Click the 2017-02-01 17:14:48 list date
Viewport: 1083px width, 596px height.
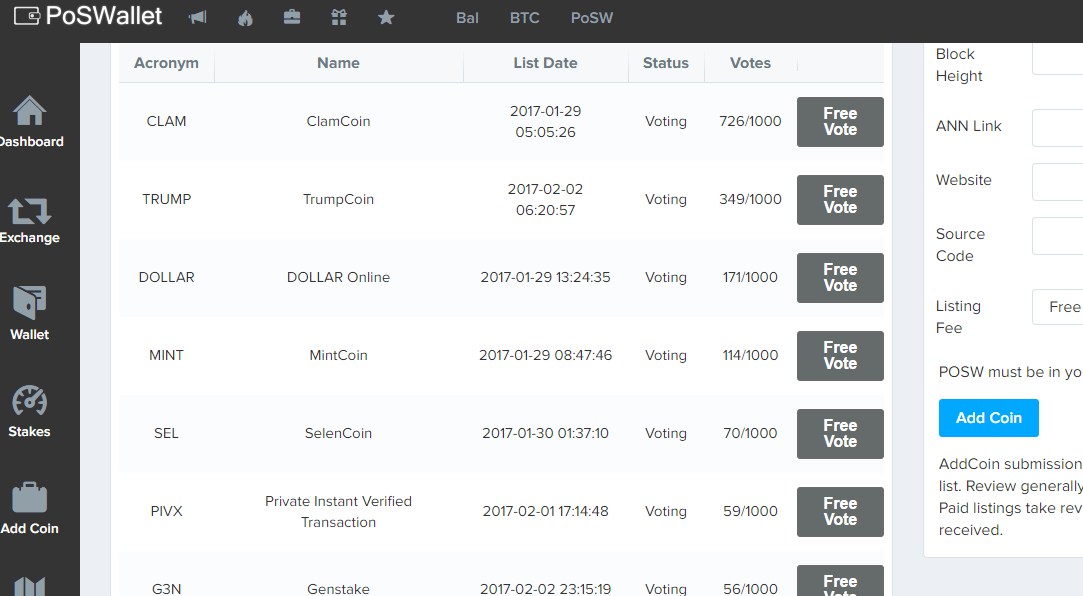[x=545, y=512]
